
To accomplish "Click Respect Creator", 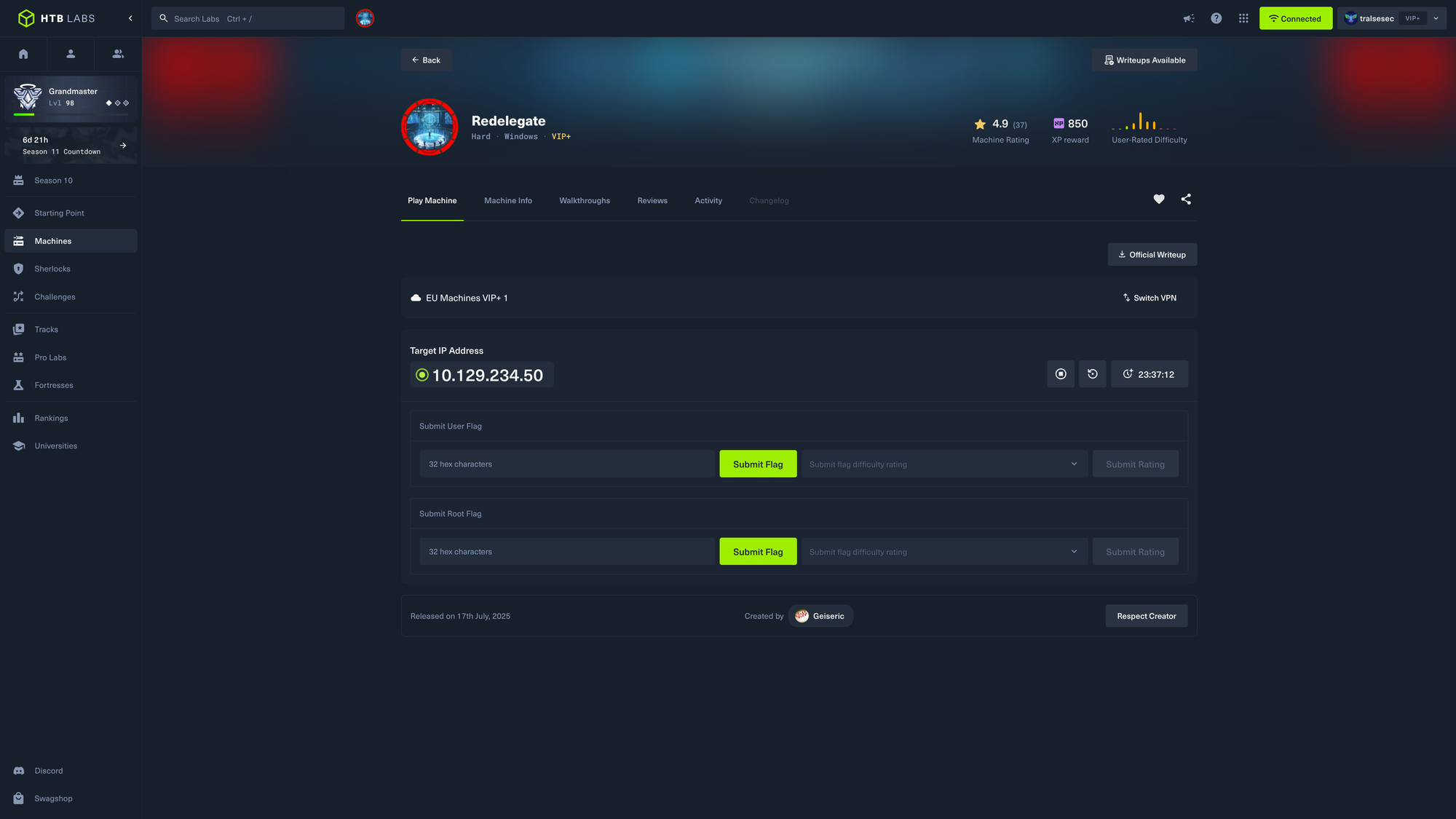I will (1147, 616).
